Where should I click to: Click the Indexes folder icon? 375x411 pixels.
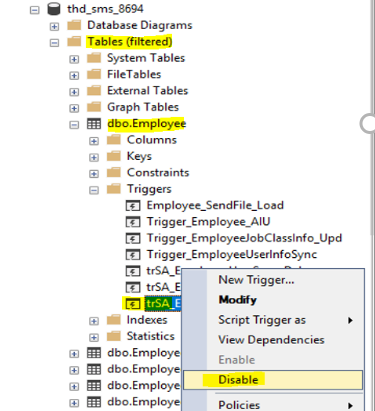(114, 319)
